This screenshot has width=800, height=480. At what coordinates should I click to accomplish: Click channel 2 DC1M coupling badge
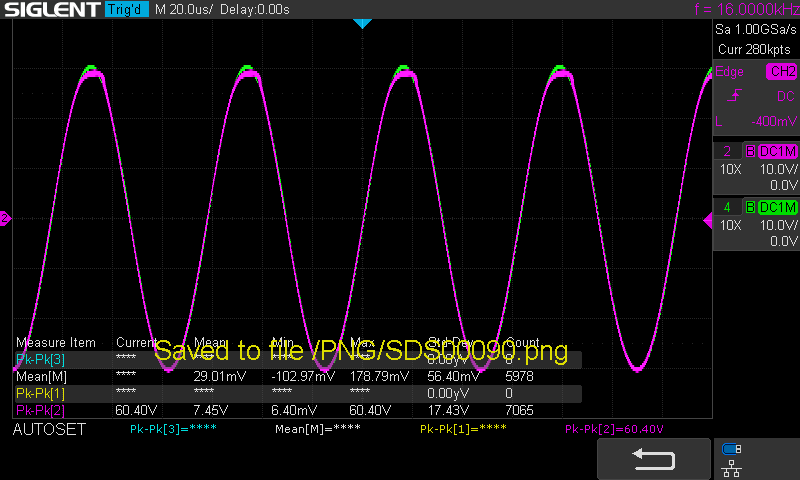[x=778, y=151]
